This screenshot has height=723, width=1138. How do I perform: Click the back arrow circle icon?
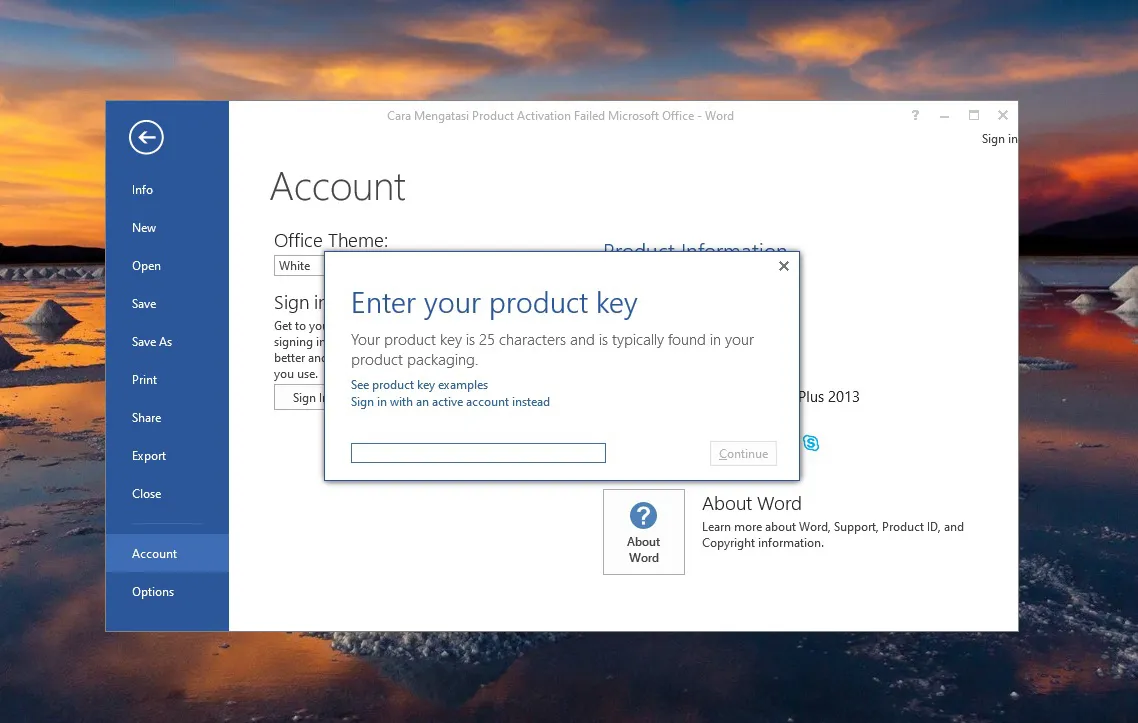tap(146, 138)
